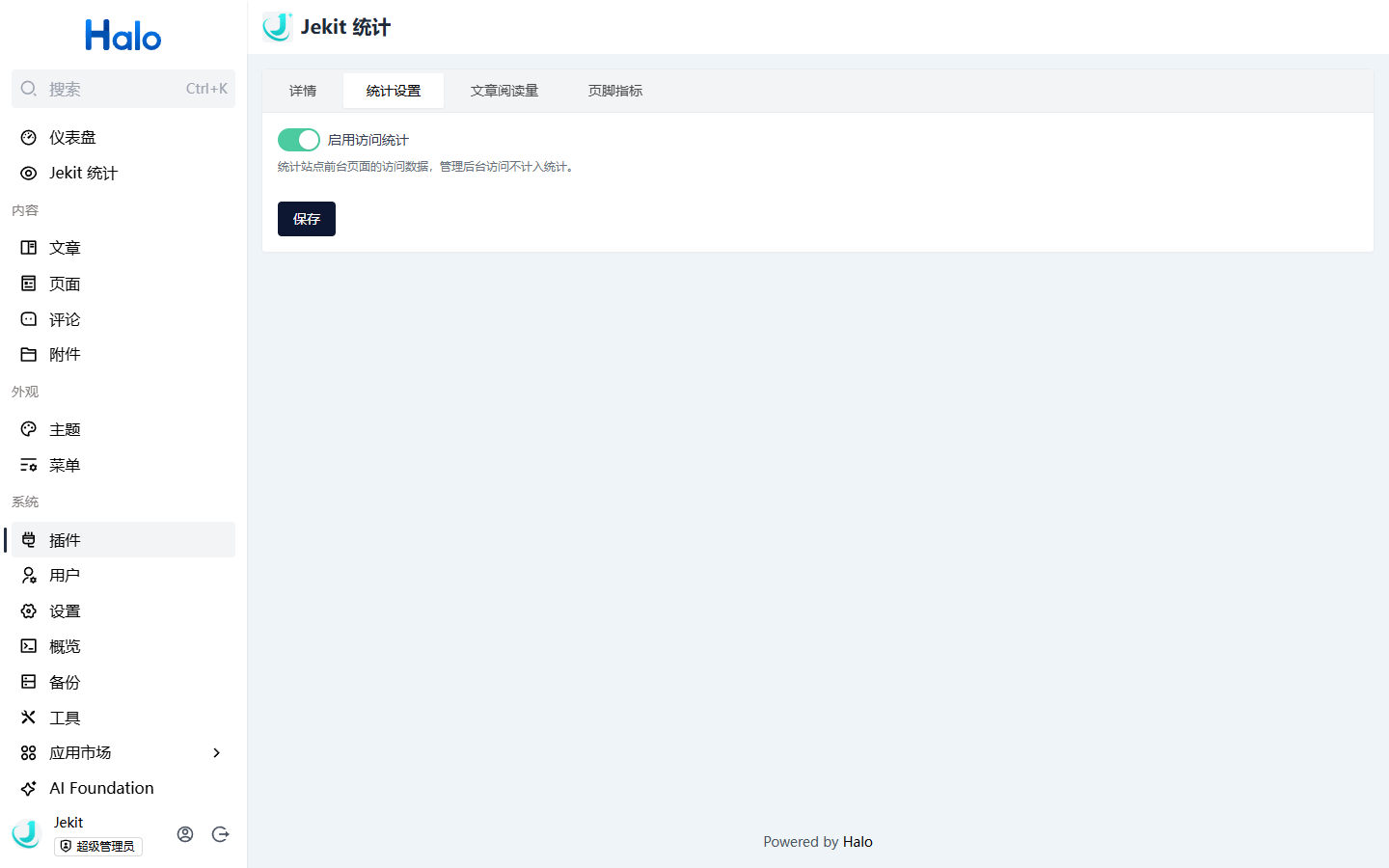
Task: Open 文章 in the sidebar
Action: pos(123,248)
